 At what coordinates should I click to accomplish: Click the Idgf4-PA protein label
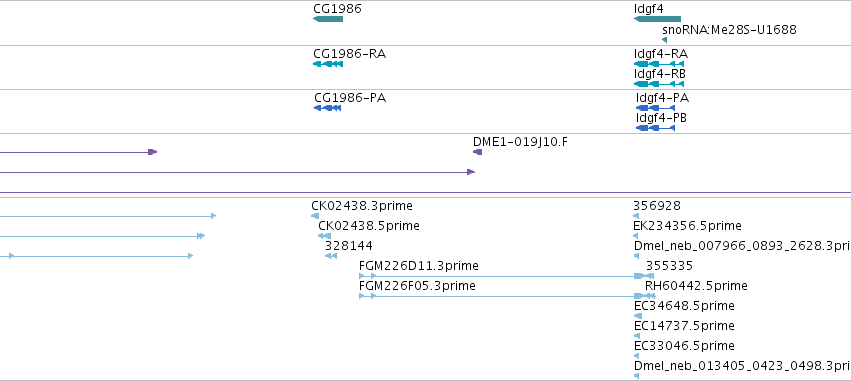(x=662, y=98)
